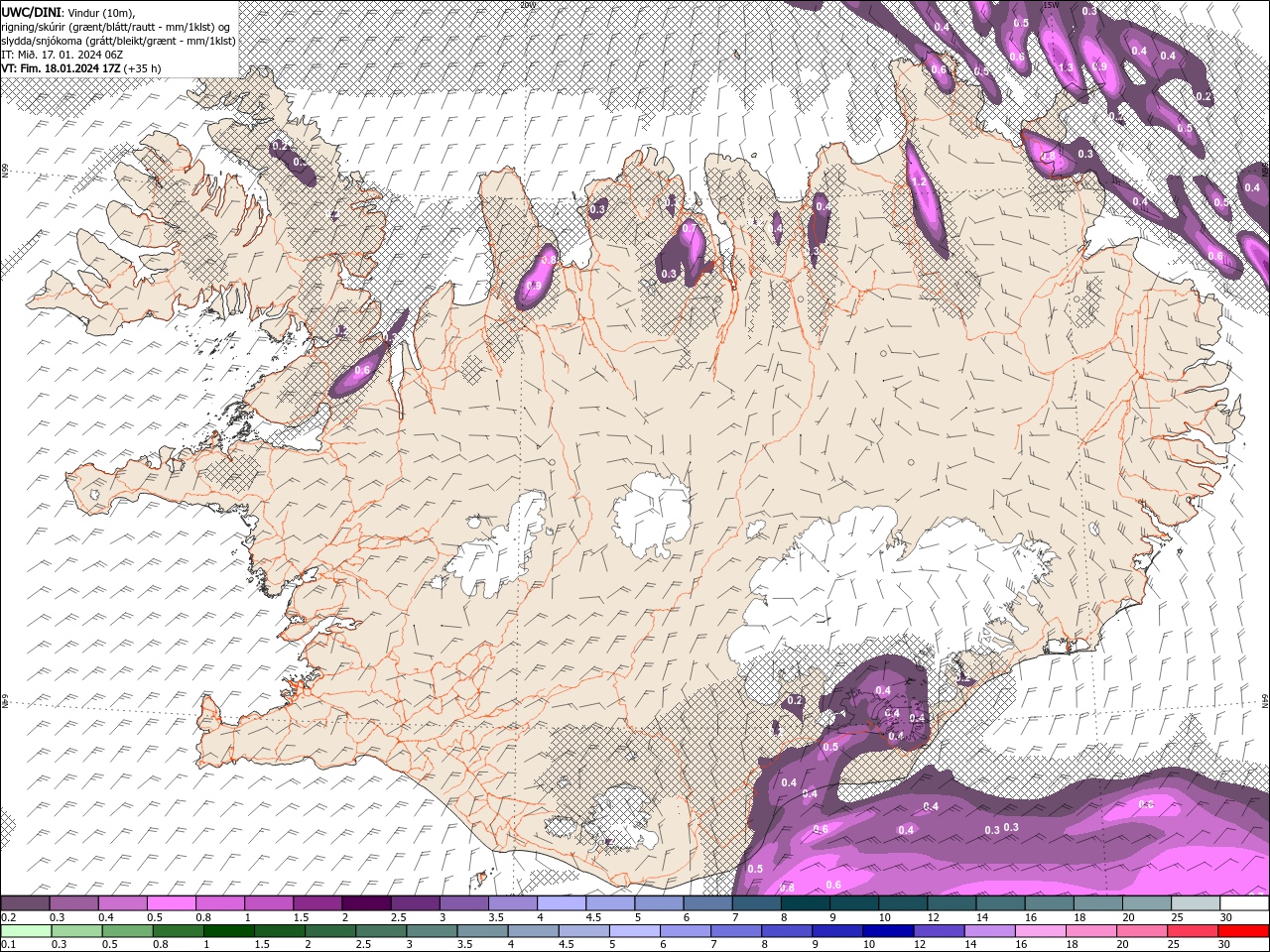This screenshot has height=952, width=1270.
Task: Click the pale green 0.1 rain legend swatch
Action: [x=25, y=930]
